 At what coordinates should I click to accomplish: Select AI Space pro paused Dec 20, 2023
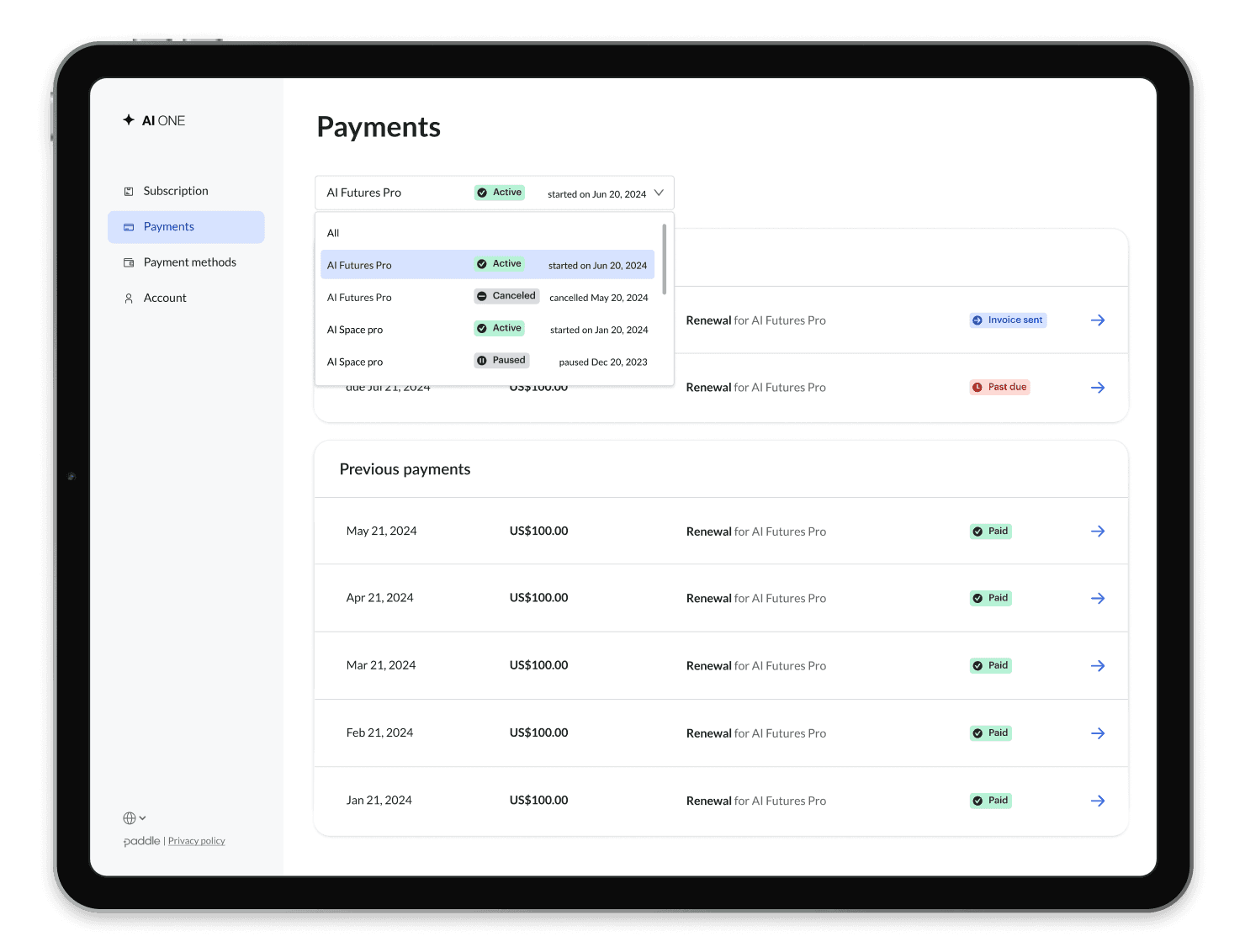pos(487,362)
